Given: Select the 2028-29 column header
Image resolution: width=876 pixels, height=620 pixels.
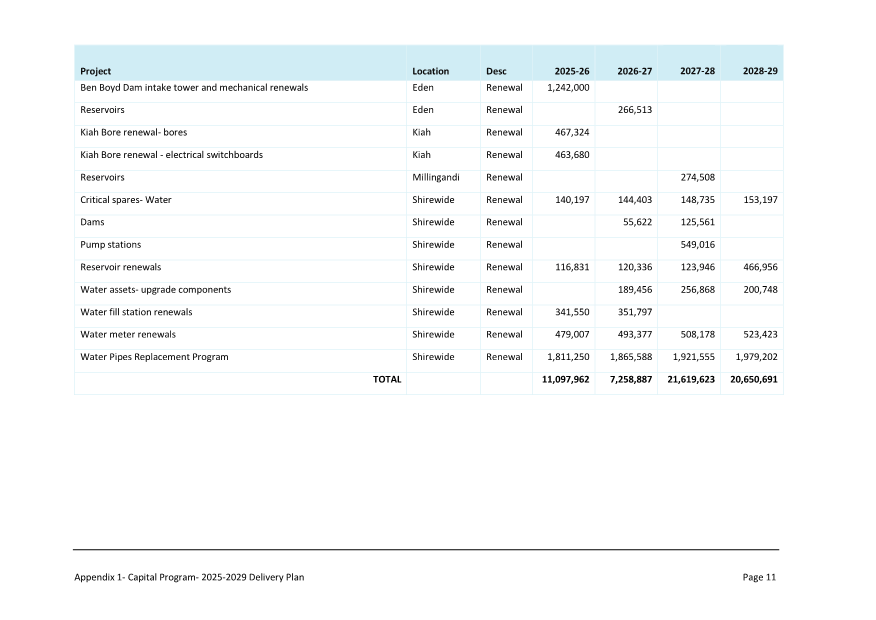Looking at the screenshot, I should pos(760,71).
